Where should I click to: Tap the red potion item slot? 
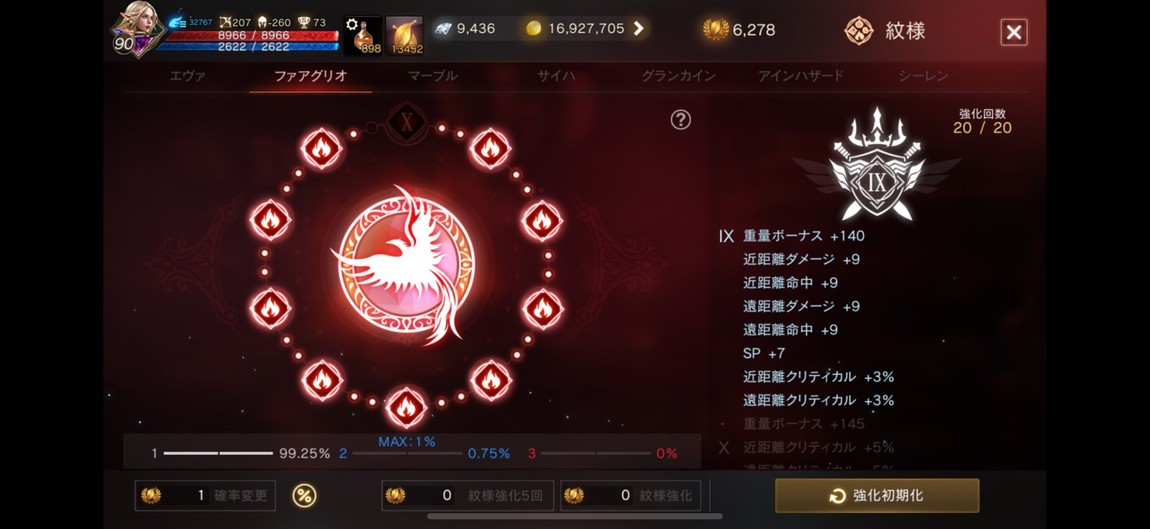click(363, 35)
